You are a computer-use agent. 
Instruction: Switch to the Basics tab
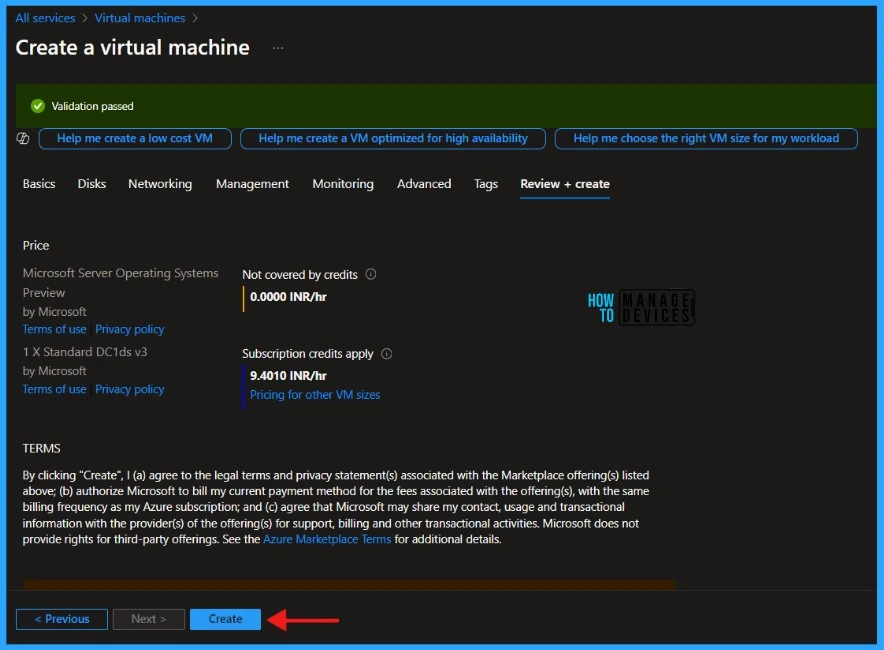(39, 184)
